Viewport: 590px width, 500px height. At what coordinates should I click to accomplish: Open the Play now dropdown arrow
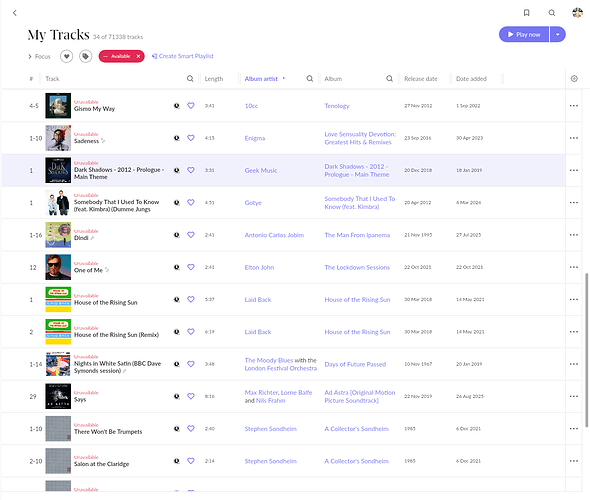point(558,35)
